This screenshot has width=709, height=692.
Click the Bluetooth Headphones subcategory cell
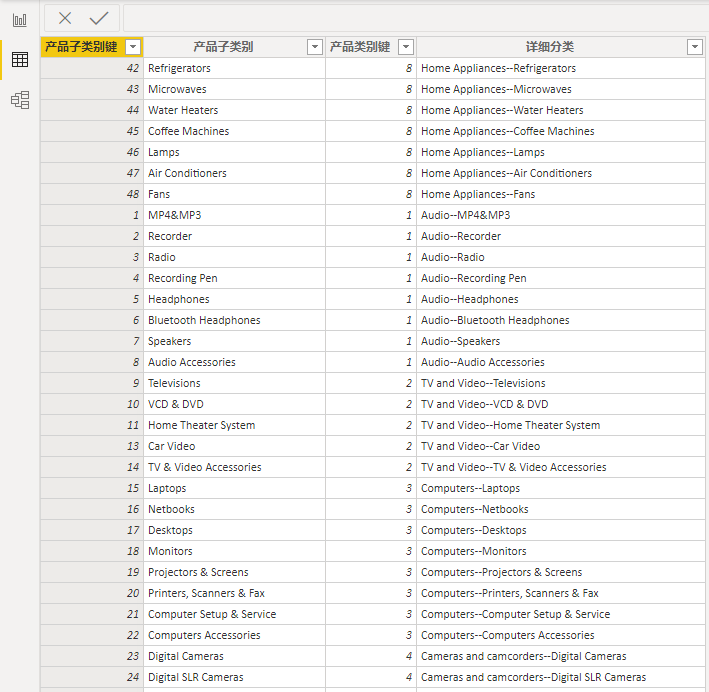[x=204, y=320]
